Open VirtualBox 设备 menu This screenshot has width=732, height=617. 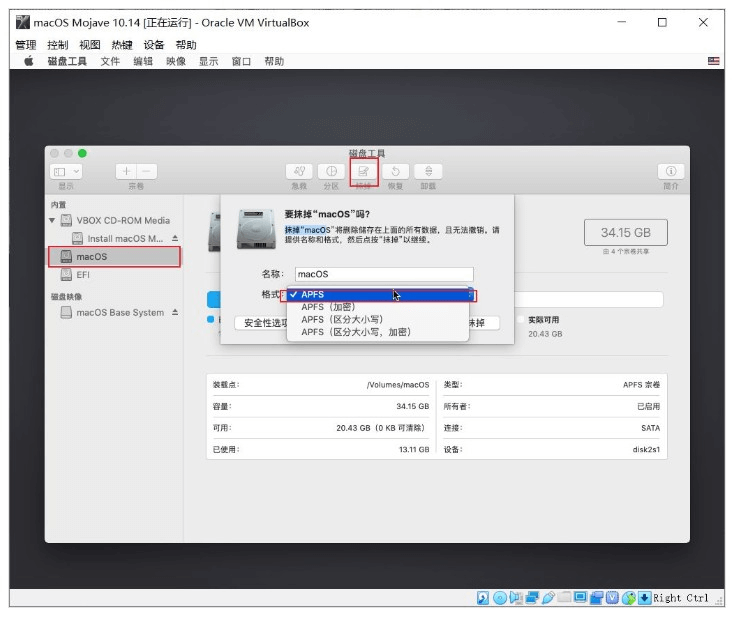pos(154,45)
